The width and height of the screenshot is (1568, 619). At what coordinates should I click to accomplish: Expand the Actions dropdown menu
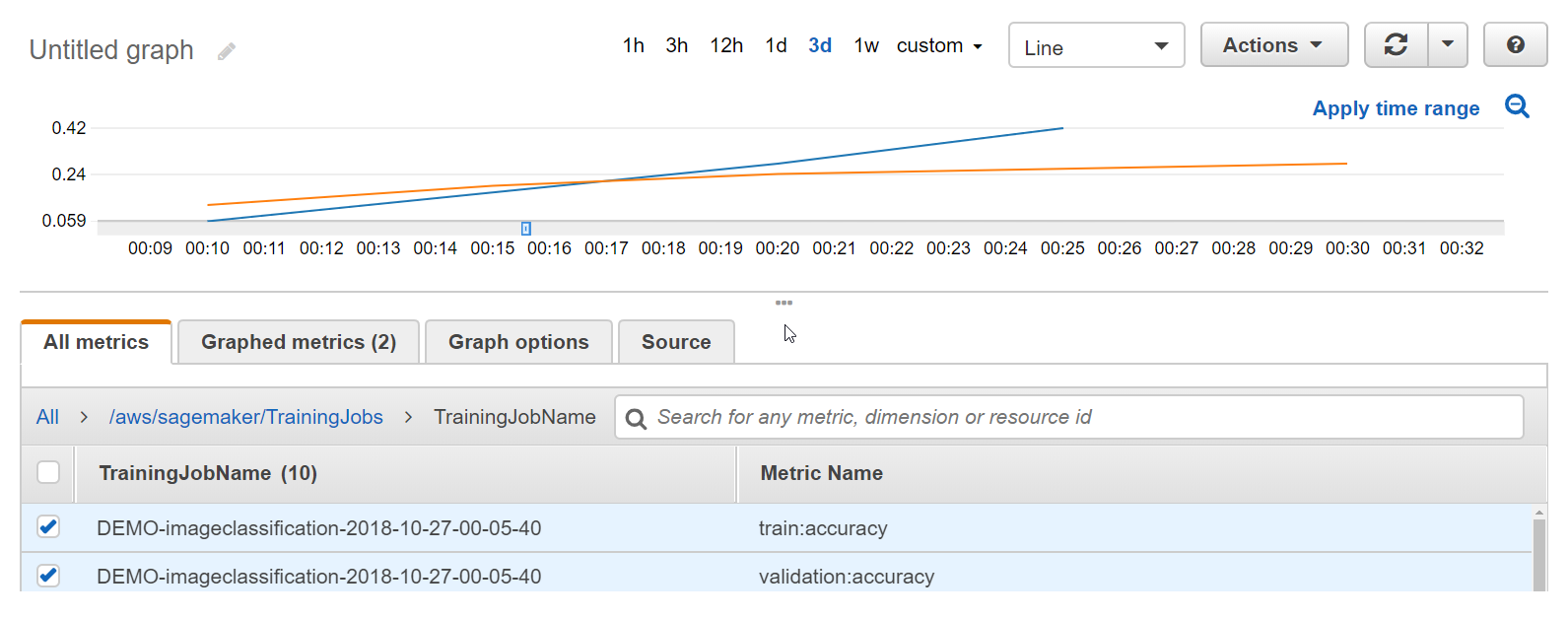click(1273, 45)
